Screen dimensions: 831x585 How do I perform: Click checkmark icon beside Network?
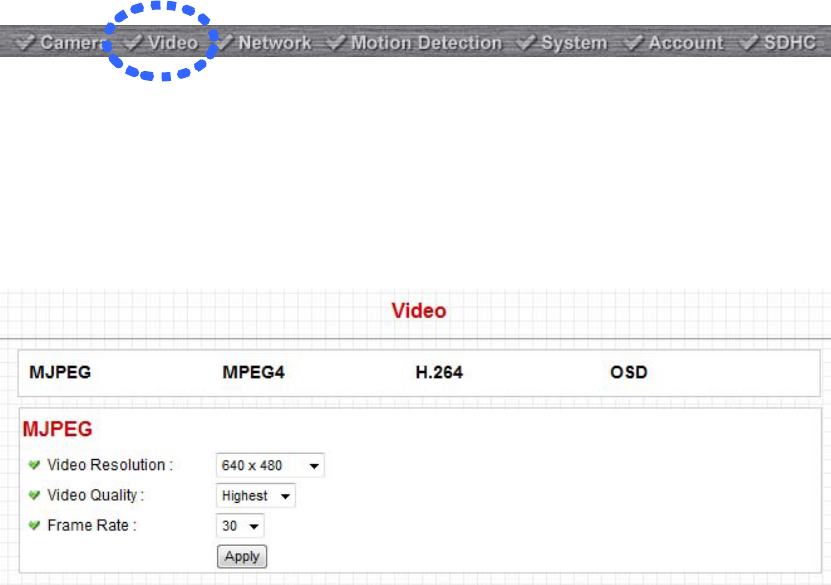224,42
